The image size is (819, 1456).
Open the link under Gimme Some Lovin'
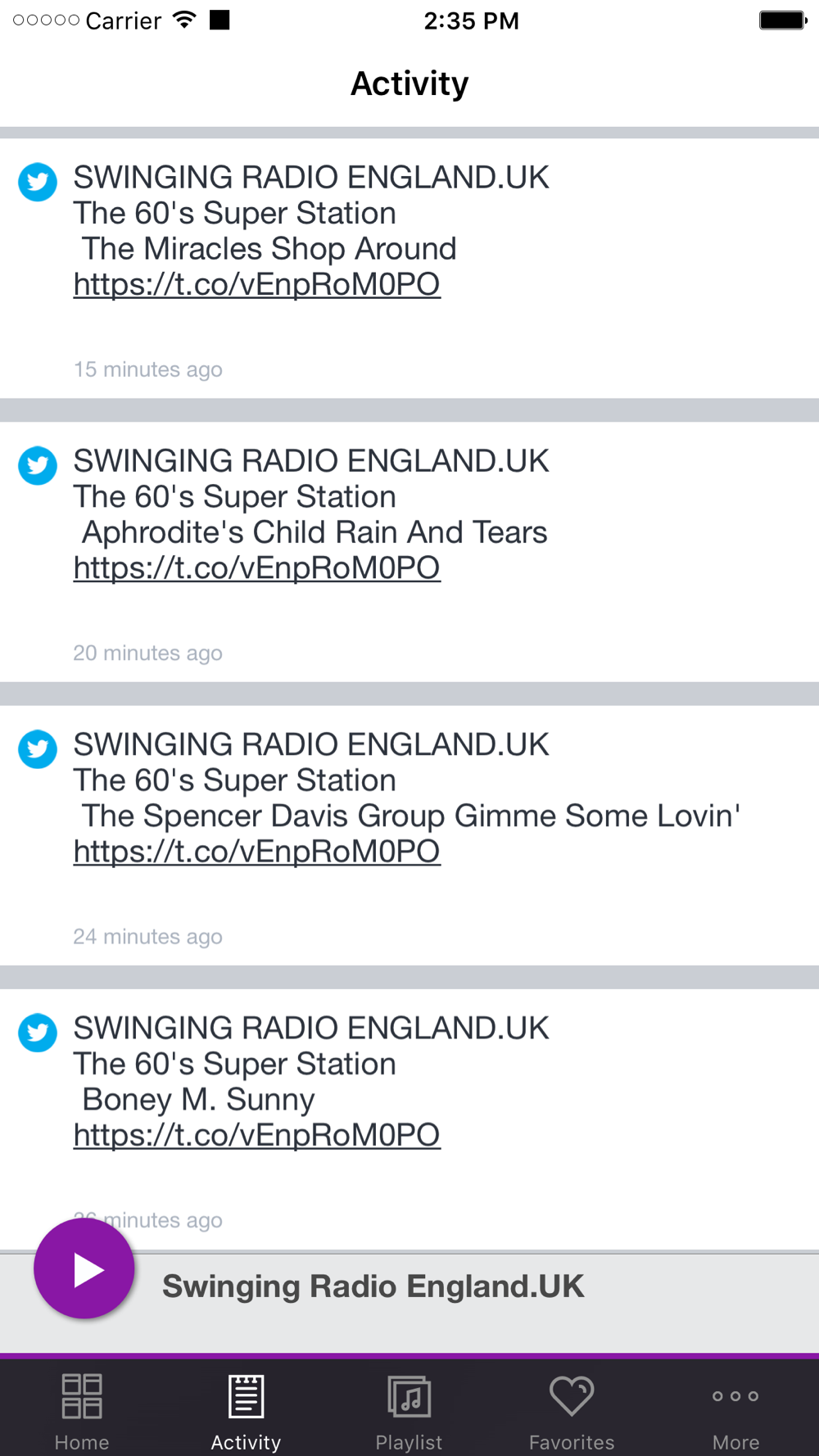257,852
